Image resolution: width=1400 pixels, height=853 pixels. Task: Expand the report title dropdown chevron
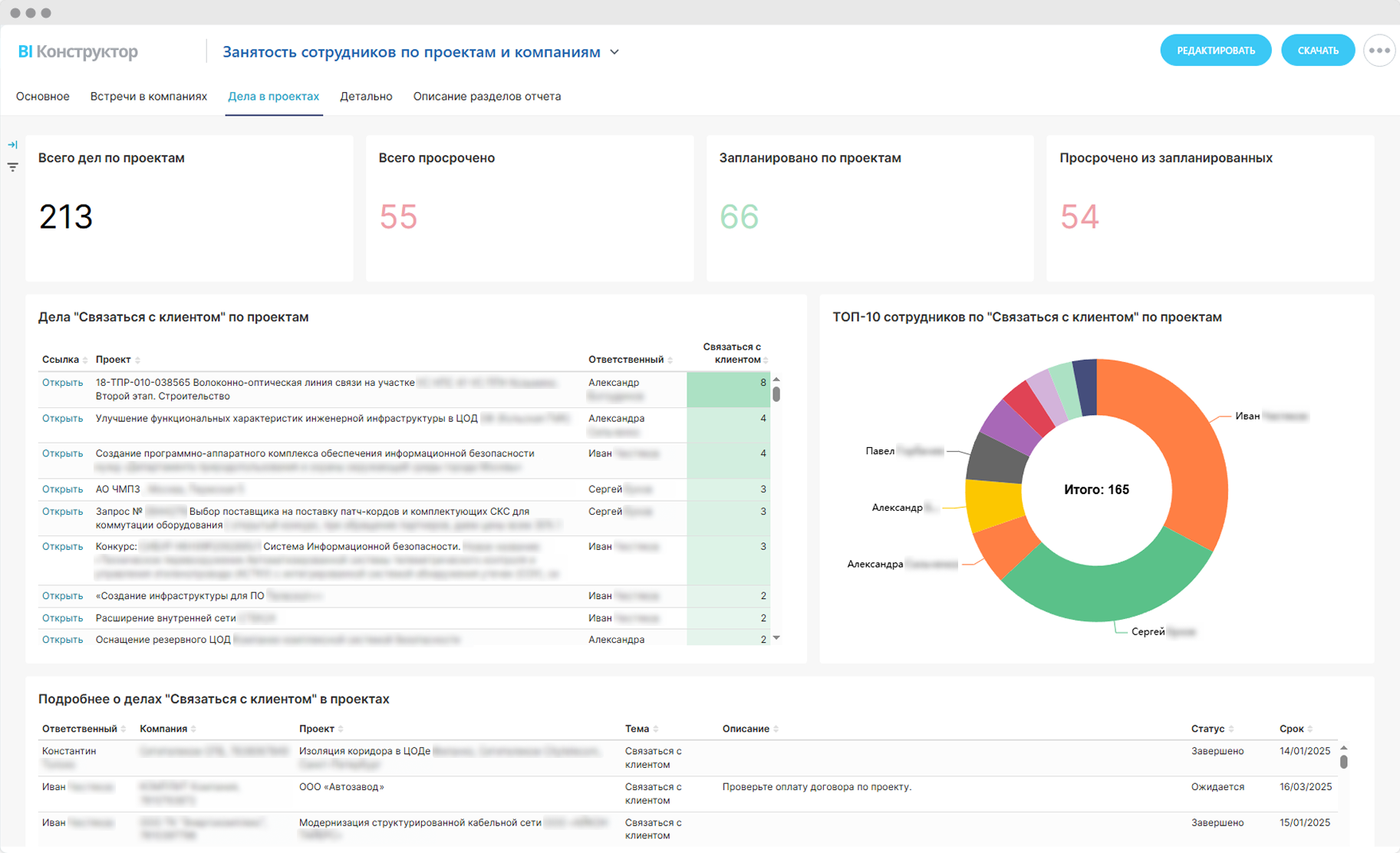(x=614, y=52)
